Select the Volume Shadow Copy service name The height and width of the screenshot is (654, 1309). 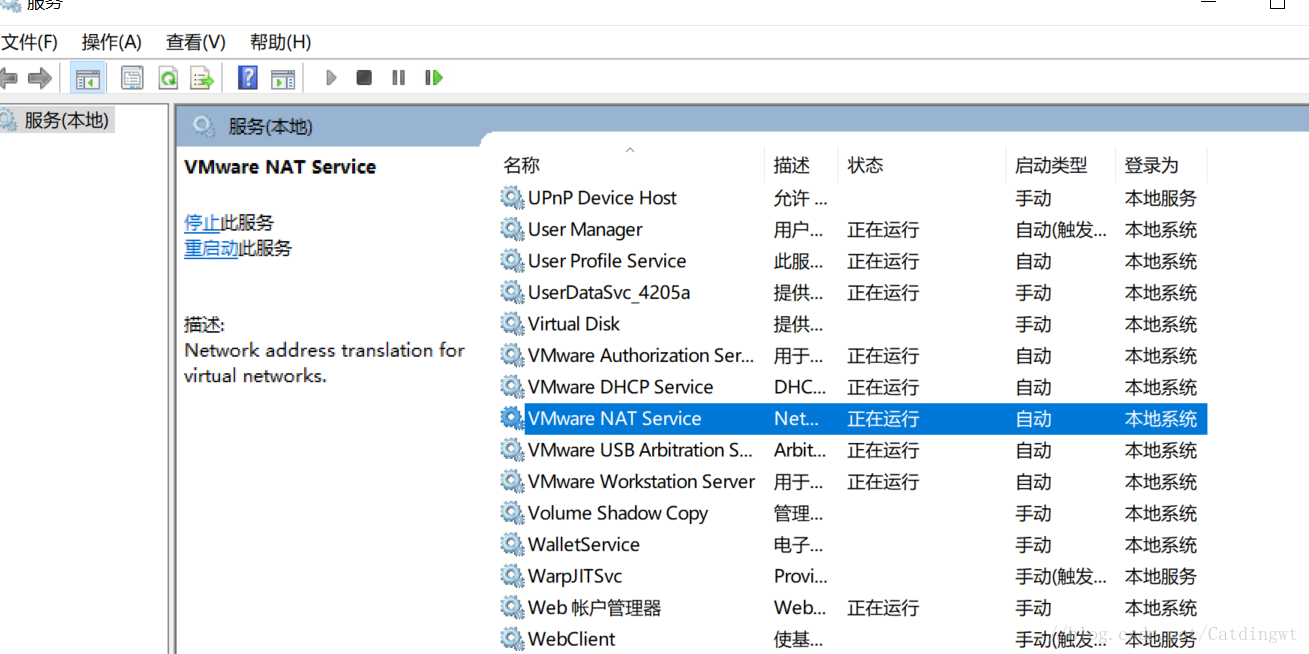pos(618,513)
